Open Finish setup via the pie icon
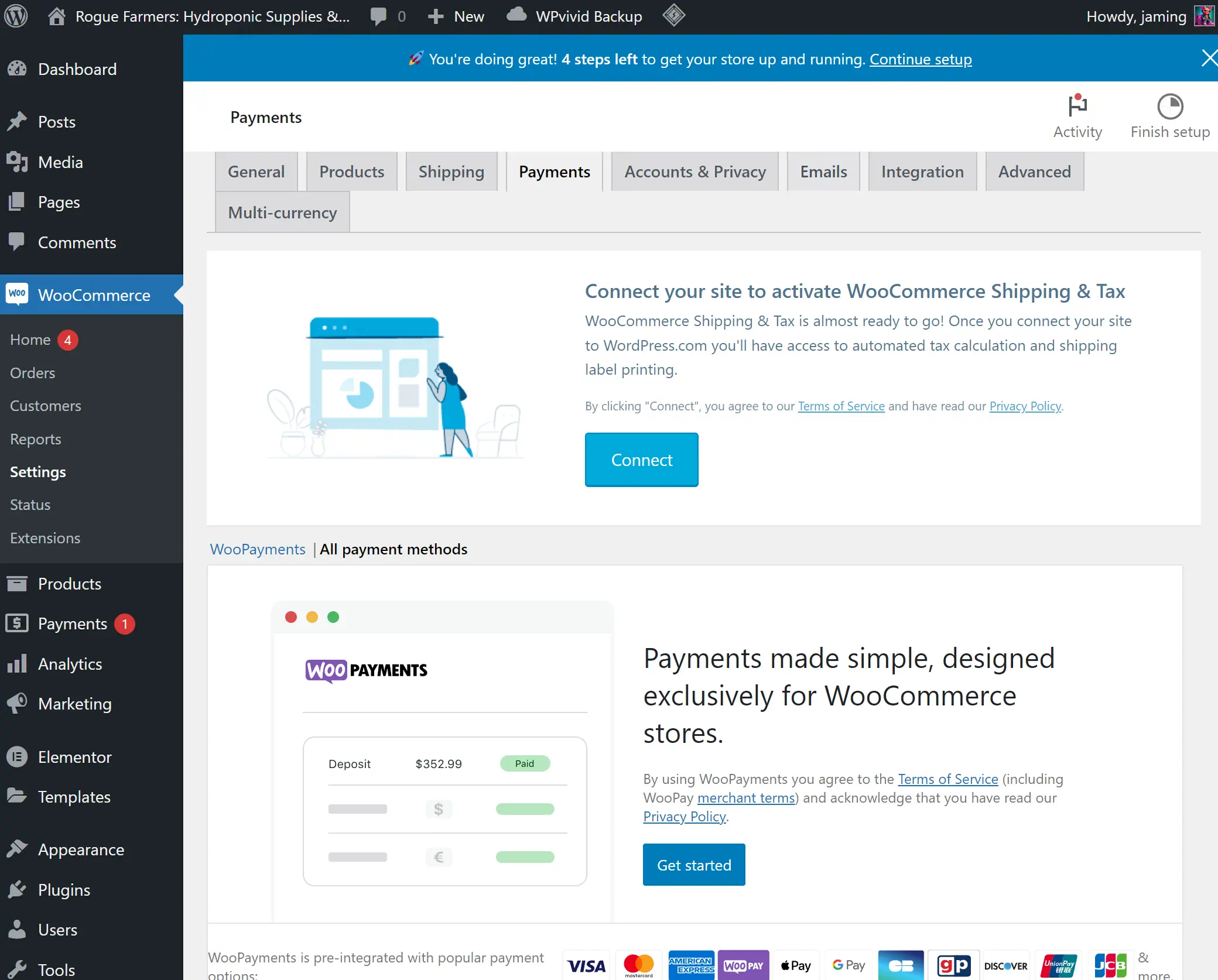Screen dimensions: 1218x980 click(x=1170, y=105)
